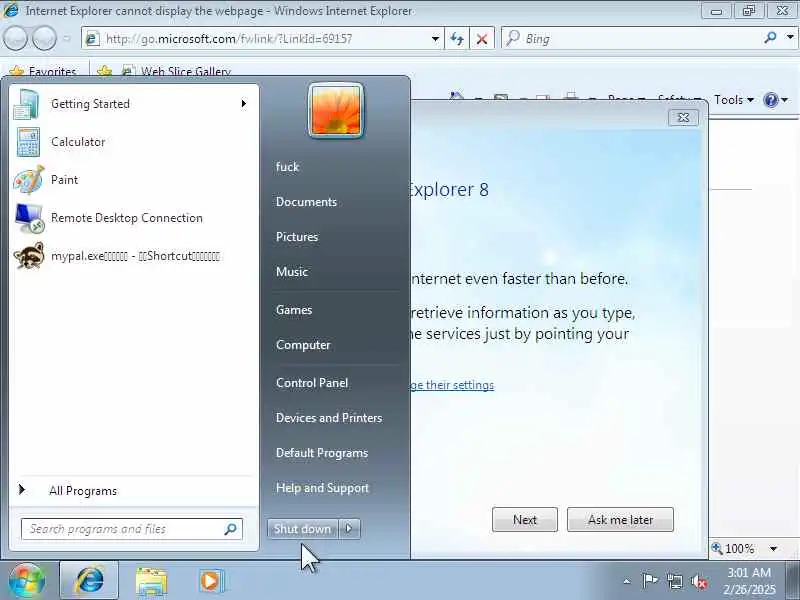
Task: Open Documents from the Start menu
Action: coord(306,202)
